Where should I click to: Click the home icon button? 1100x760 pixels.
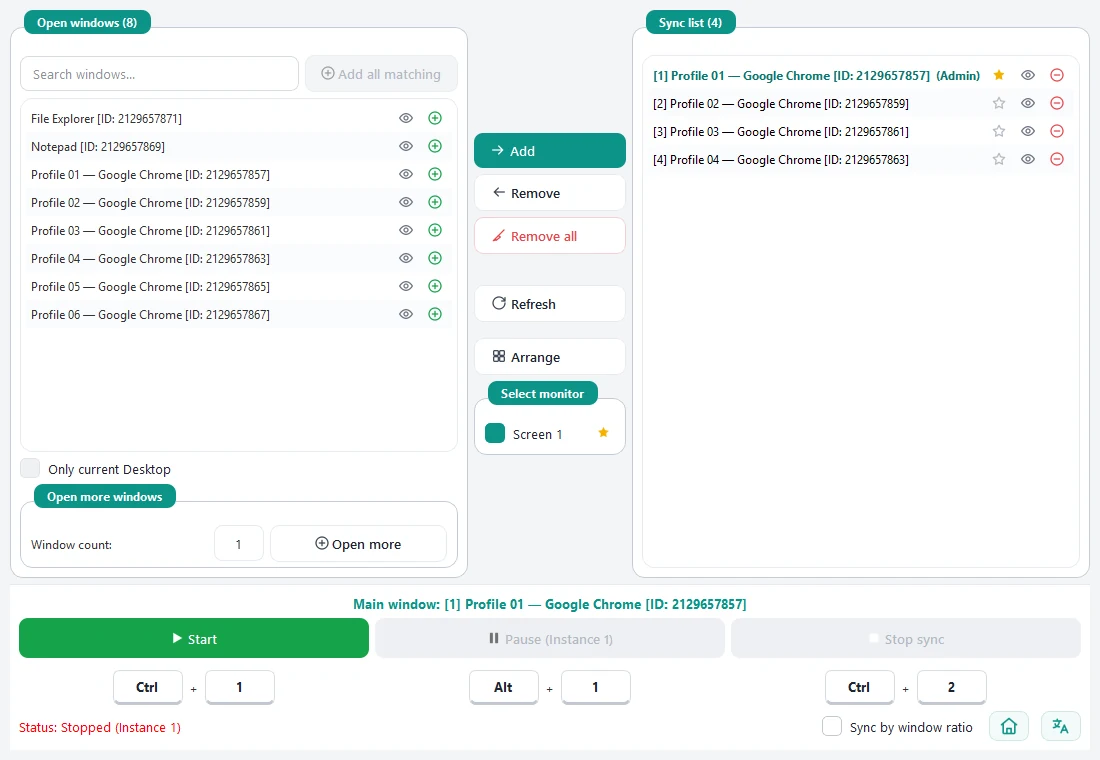coord(1009,726)
